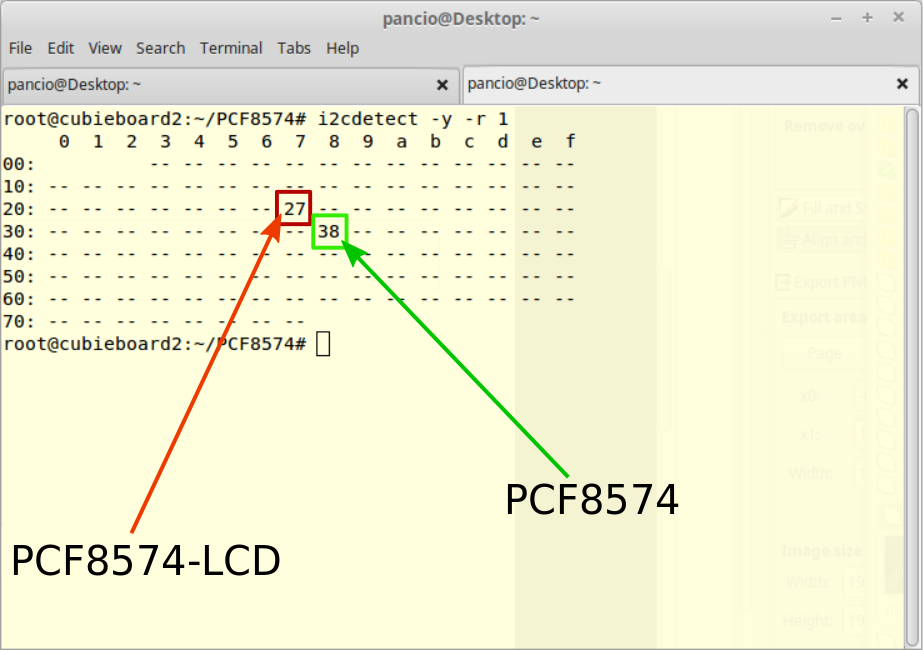Open the Edit menu

tap(61, 48)
